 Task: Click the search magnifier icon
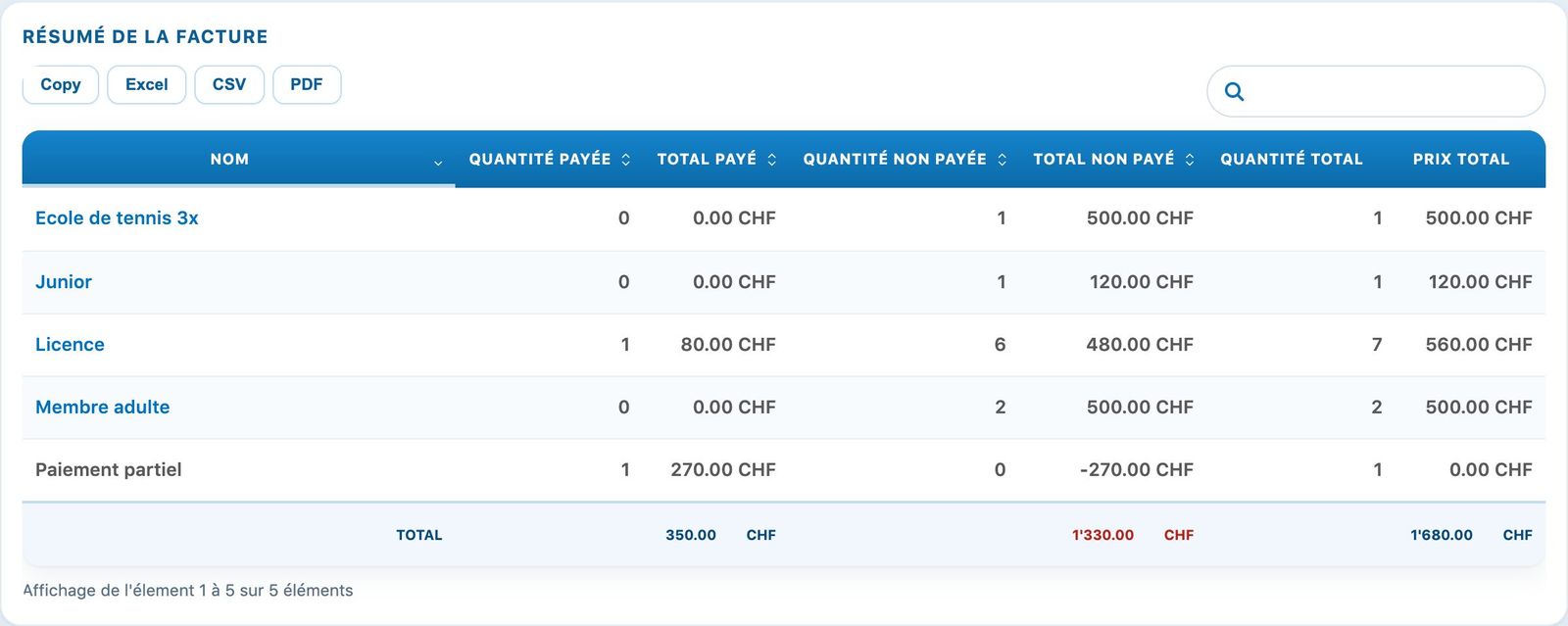(x=1235, y=92)
